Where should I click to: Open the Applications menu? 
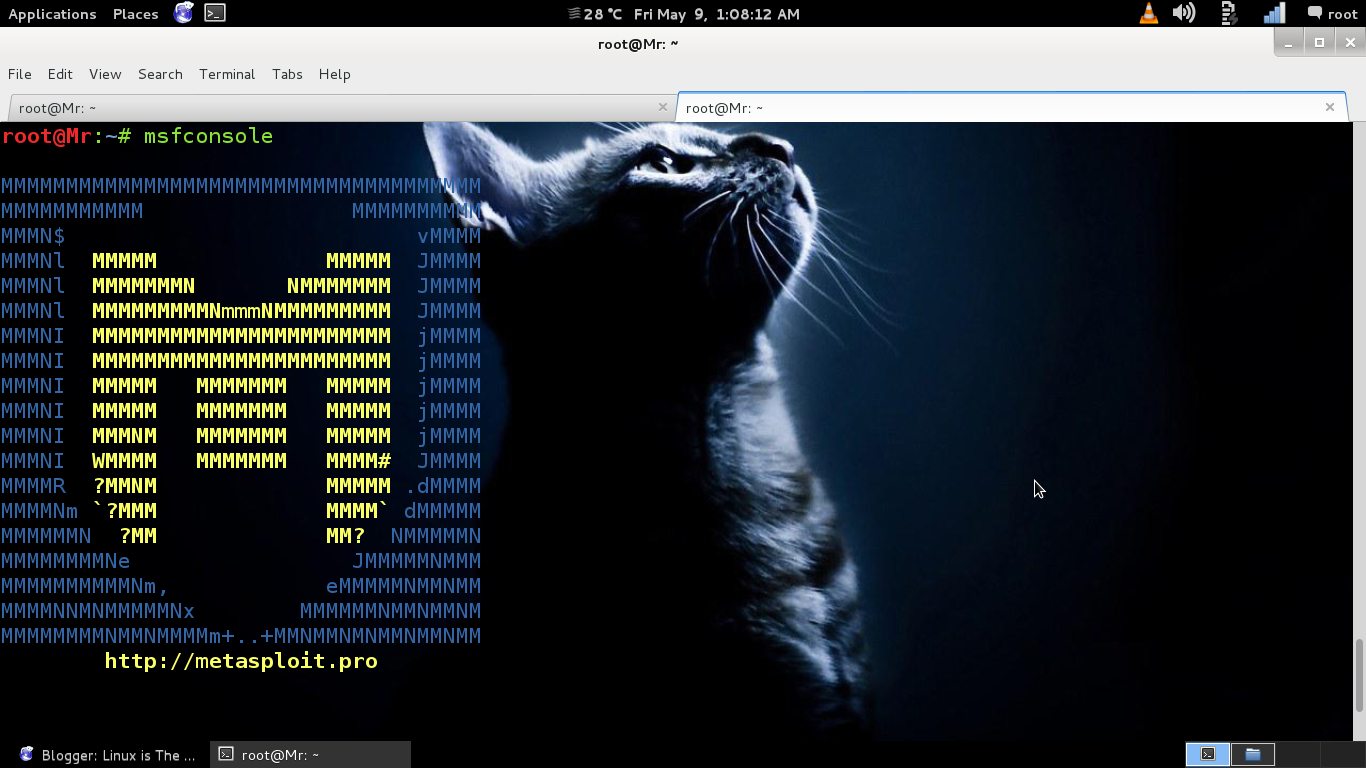coord(52,13)
